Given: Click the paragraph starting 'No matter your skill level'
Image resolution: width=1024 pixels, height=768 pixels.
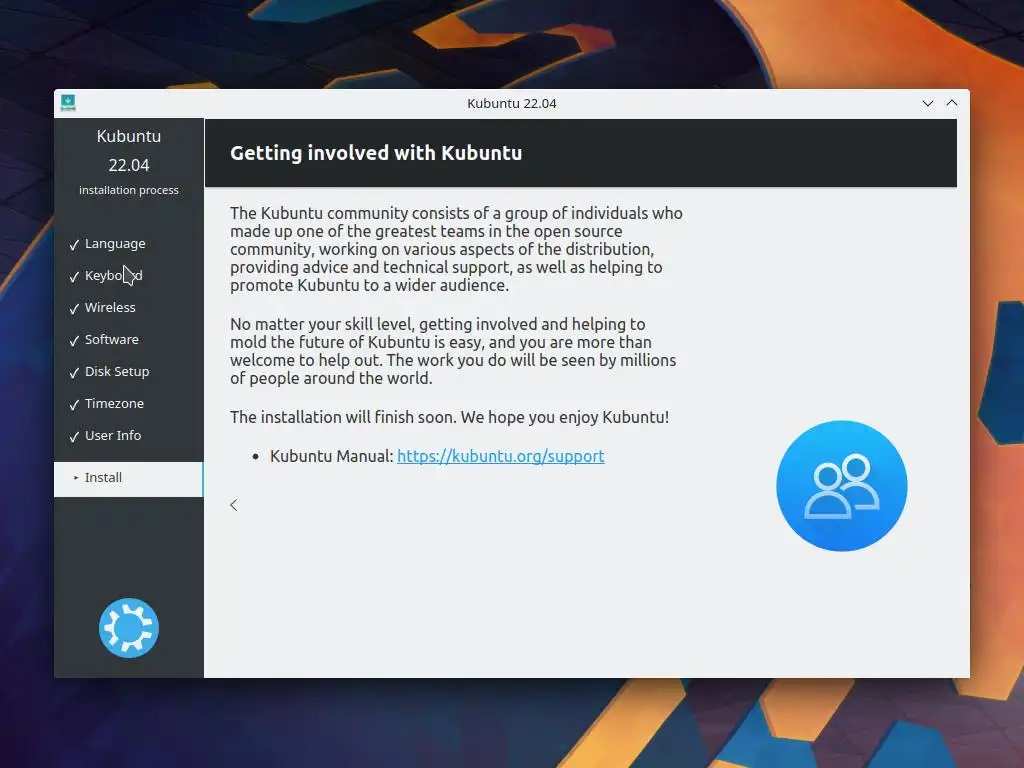Looking at the screenshot, I should (453, 351).
